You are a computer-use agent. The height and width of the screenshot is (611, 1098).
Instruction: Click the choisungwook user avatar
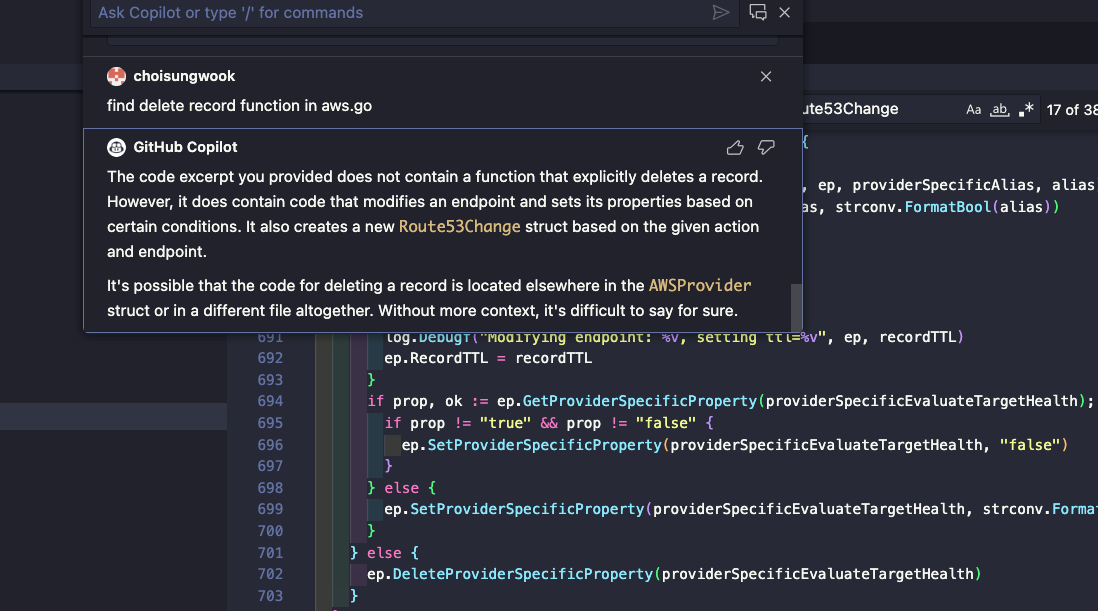(x=116, y=76)
